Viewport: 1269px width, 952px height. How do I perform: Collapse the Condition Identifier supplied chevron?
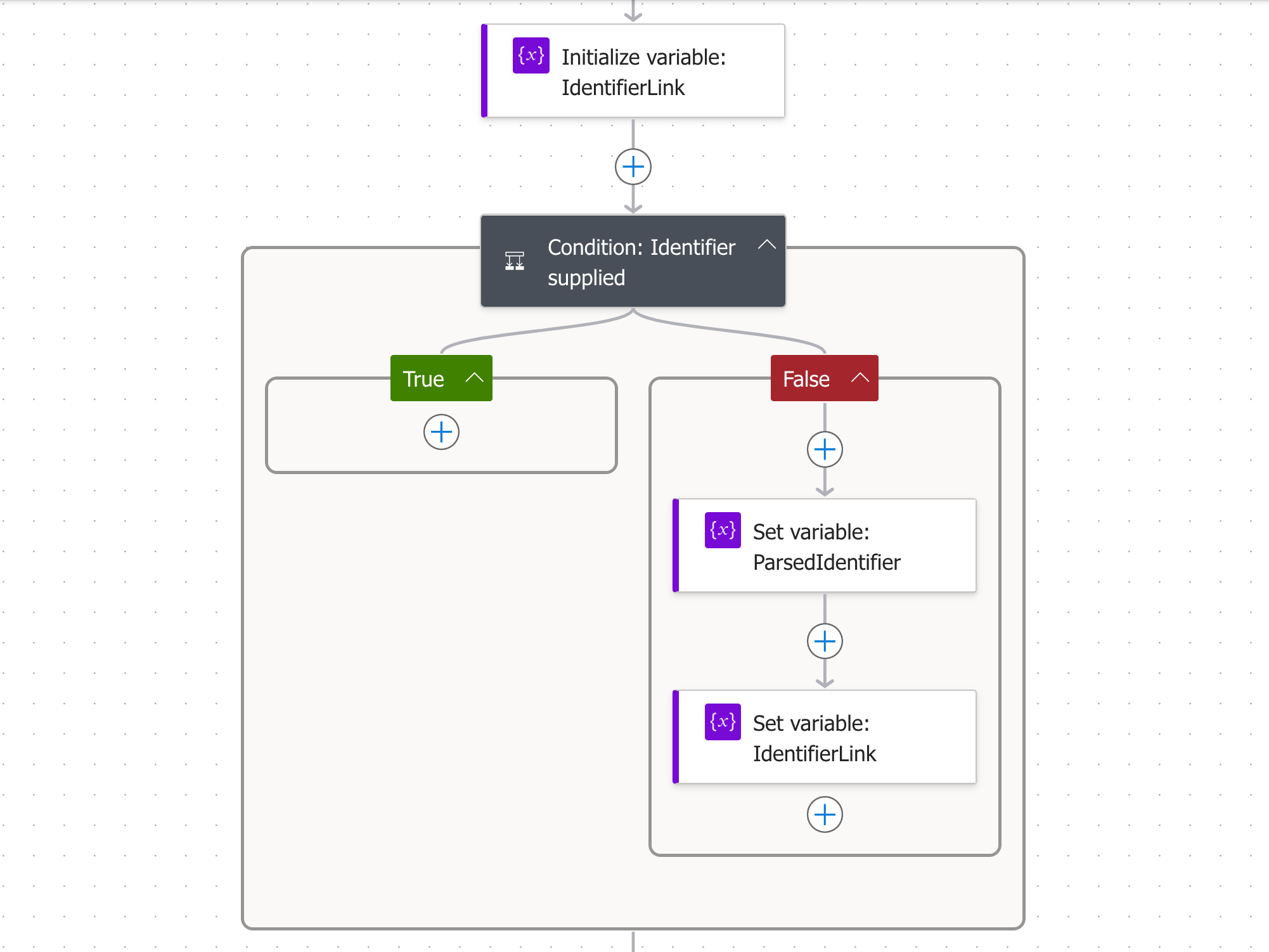767,245
